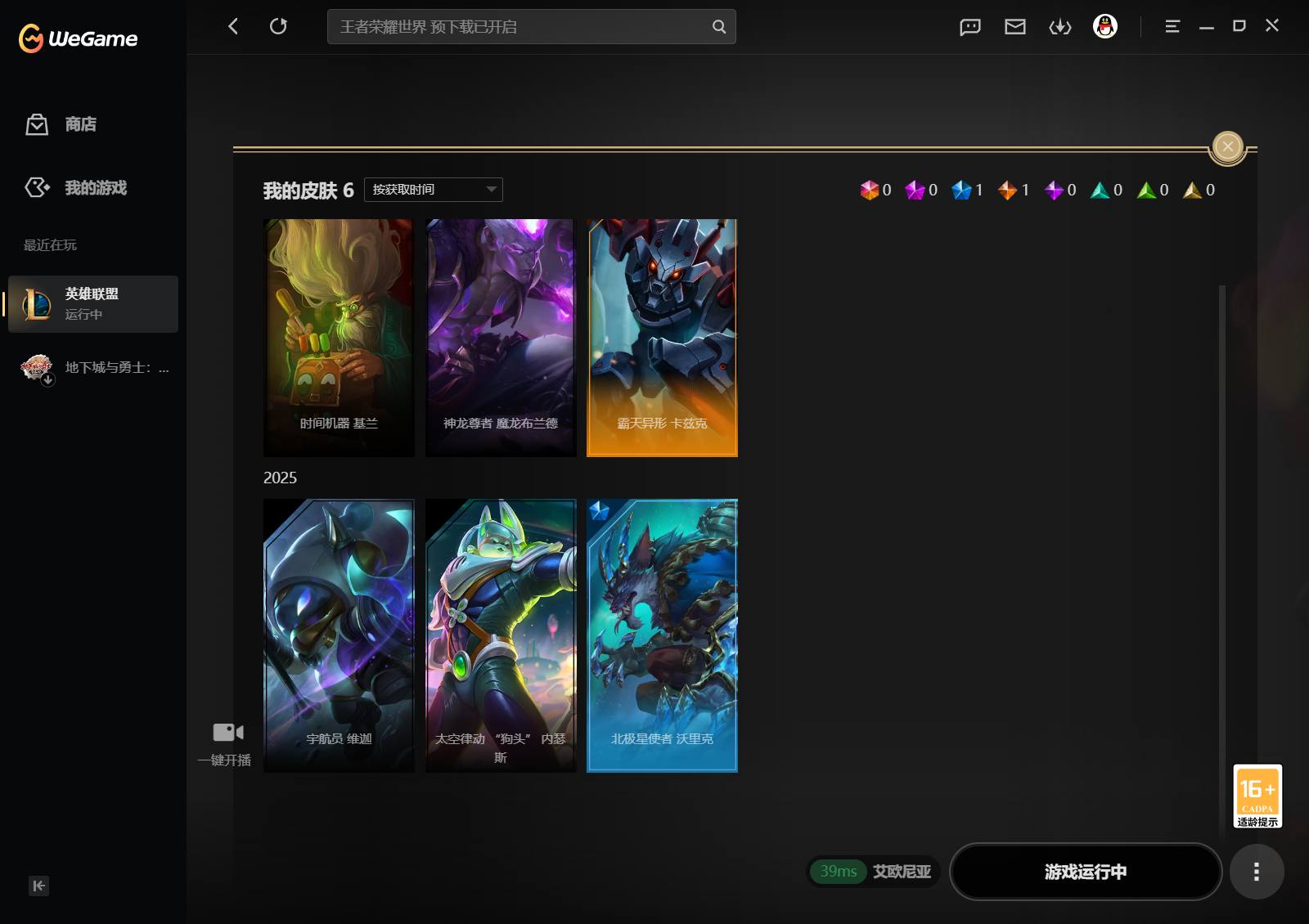The width and height of the screenshot is (1309, 924).
Task: Click the search magnifier icon
Action: pyautogui.click(x=718, y=26)
